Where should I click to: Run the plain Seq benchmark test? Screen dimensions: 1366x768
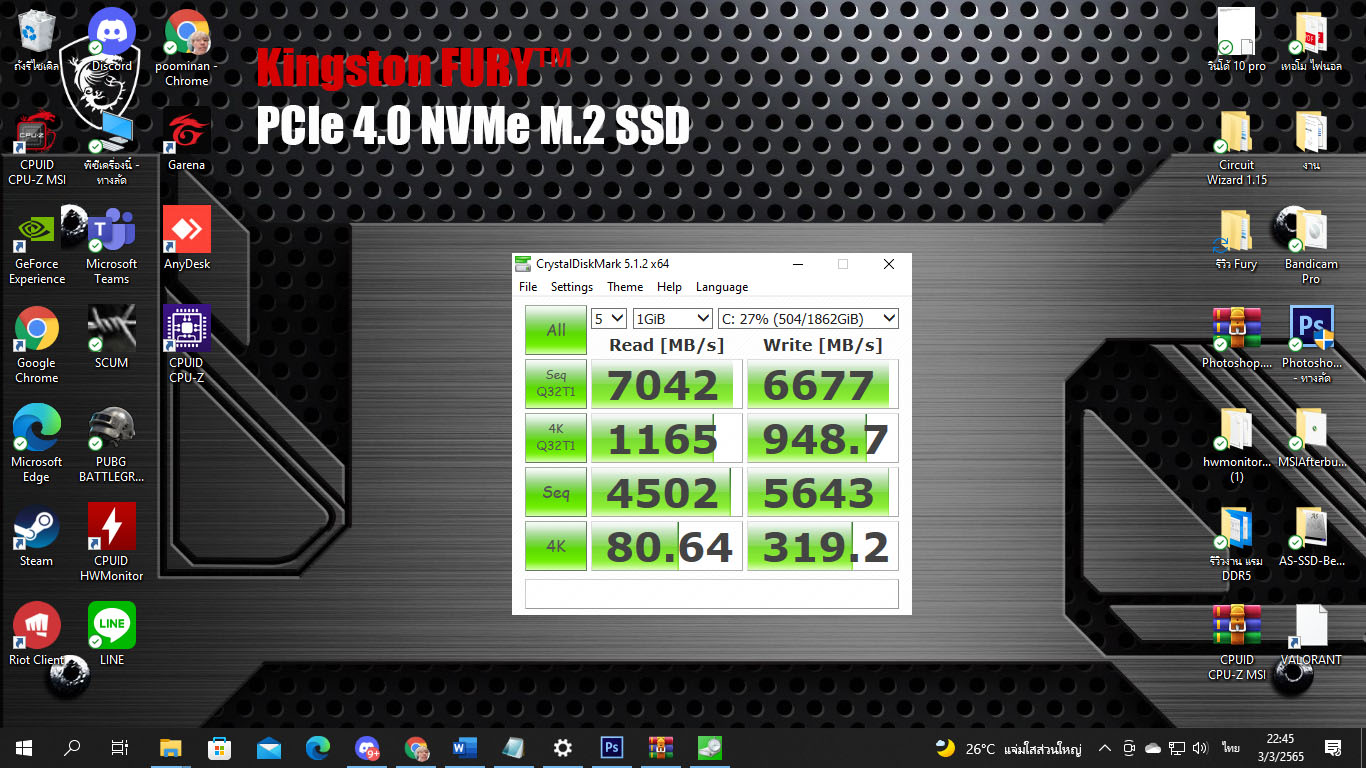coord(556,492)
